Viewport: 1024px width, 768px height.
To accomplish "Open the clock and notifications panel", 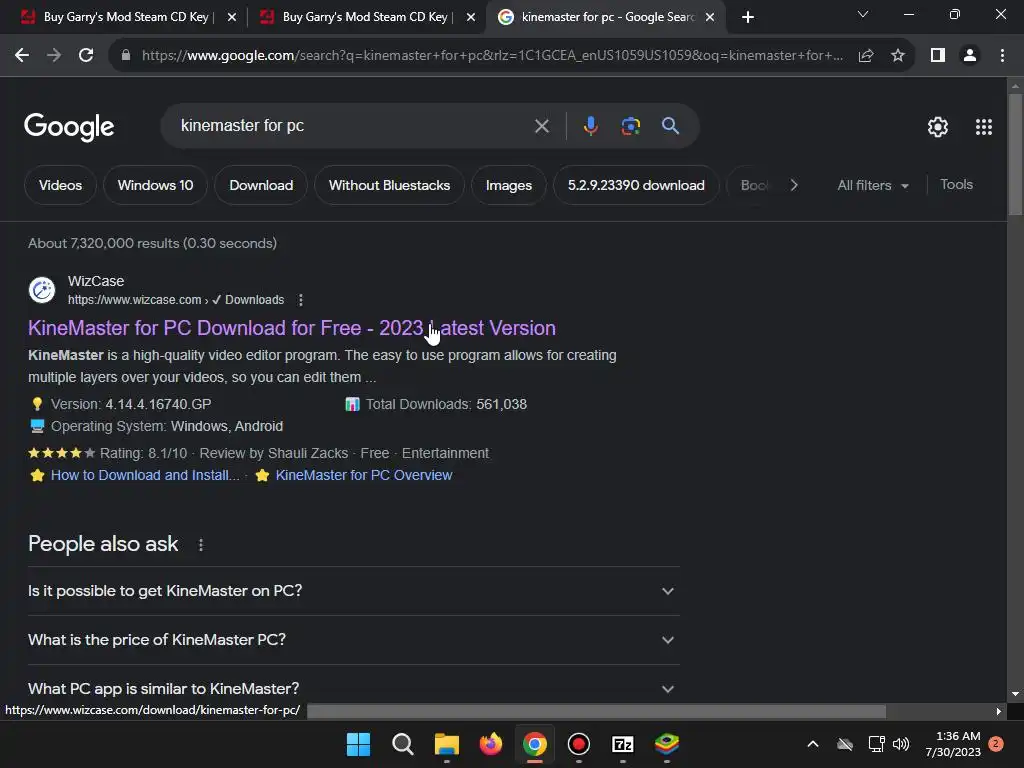I will tap(963, 744).
